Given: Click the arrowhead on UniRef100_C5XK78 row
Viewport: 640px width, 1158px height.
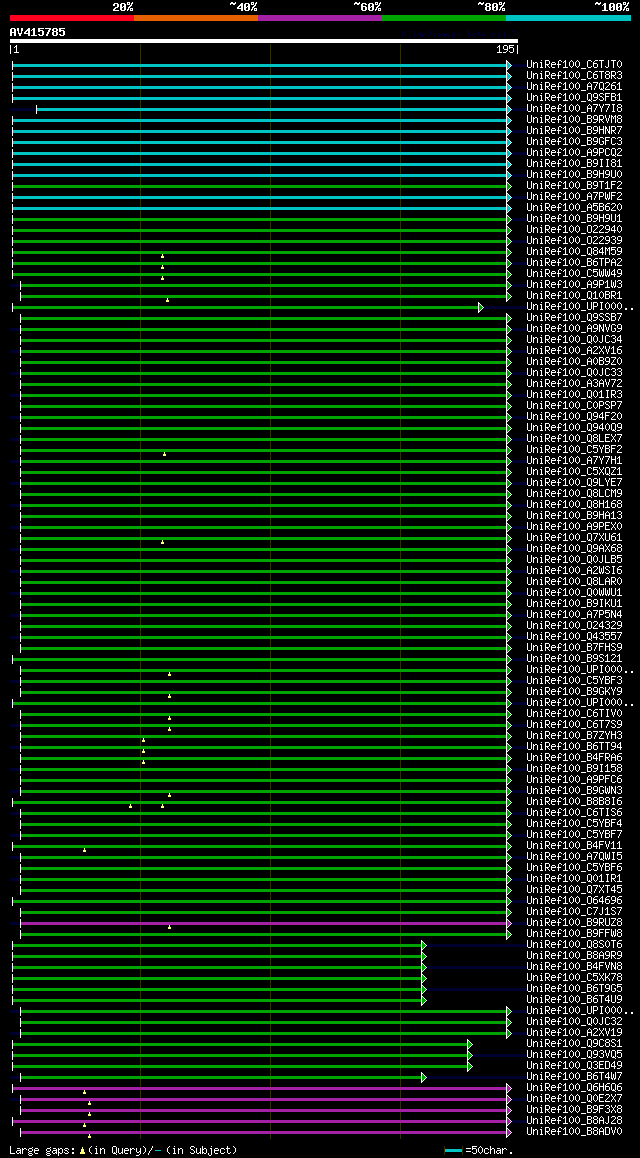Looking at the screenshot, I should point(424,979).
